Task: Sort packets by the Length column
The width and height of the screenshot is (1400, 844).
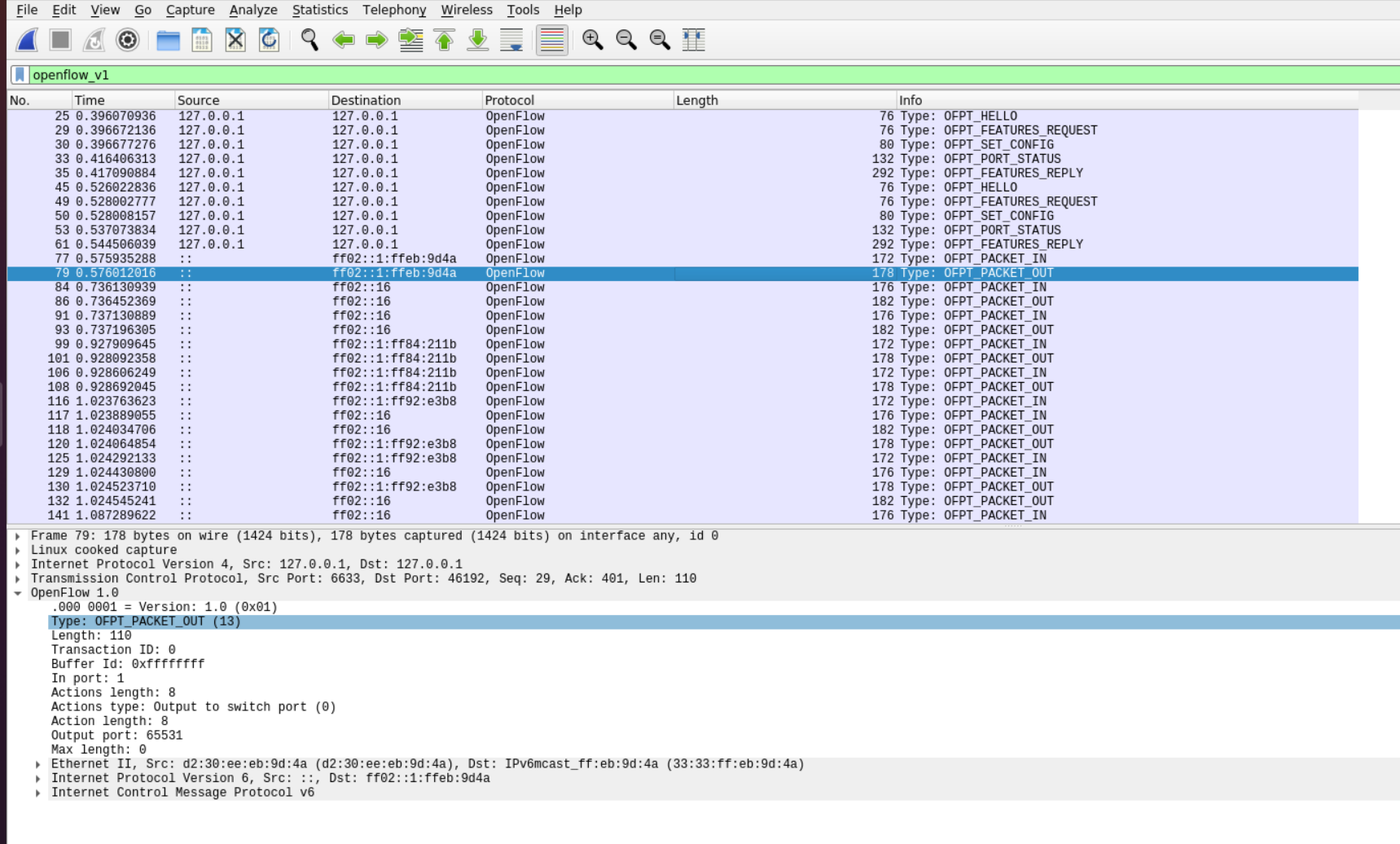Action: (x=785, y=100)
